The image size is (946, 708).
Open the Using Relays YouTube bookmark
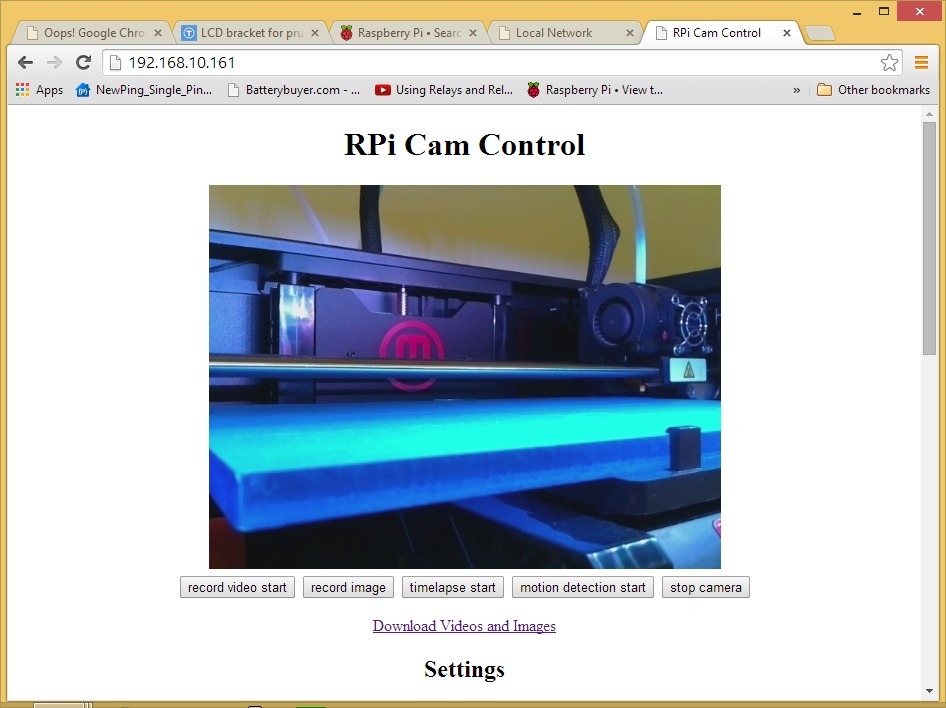(443, 90)
